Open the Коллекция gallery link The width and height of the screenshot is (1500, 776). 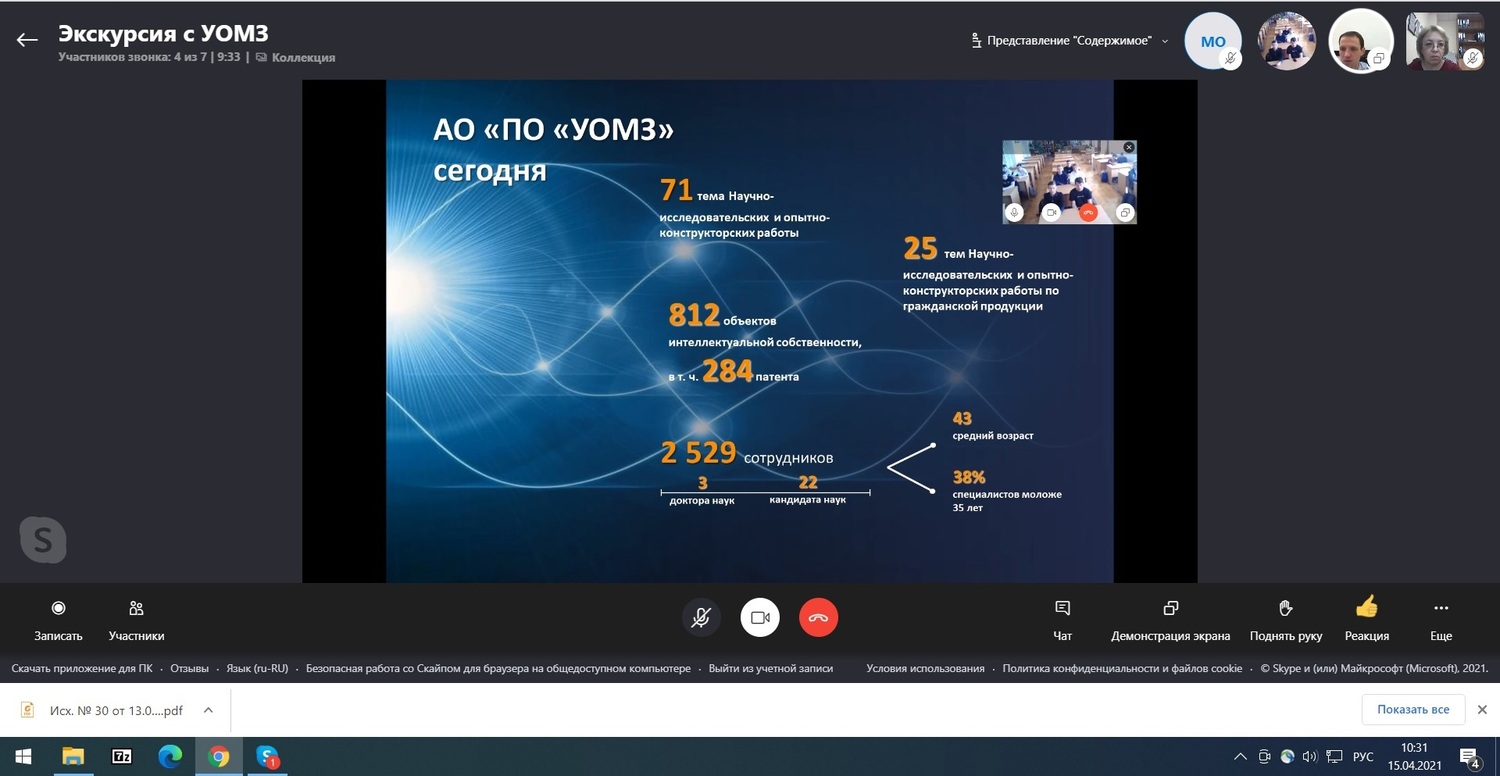tap(296, 57)
